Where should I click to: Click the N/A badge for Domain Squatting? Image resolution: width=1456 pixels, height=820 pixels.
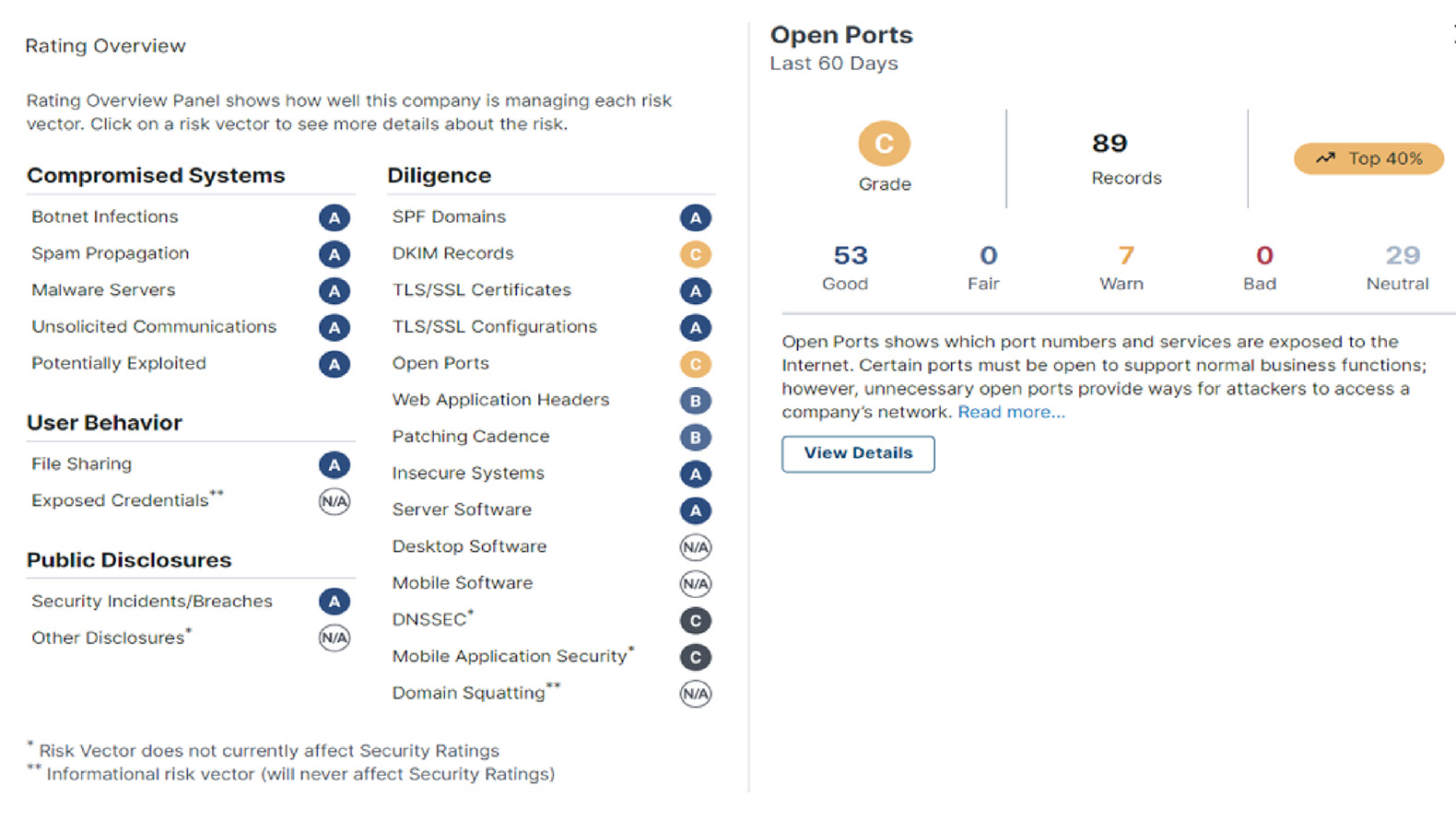696,694
